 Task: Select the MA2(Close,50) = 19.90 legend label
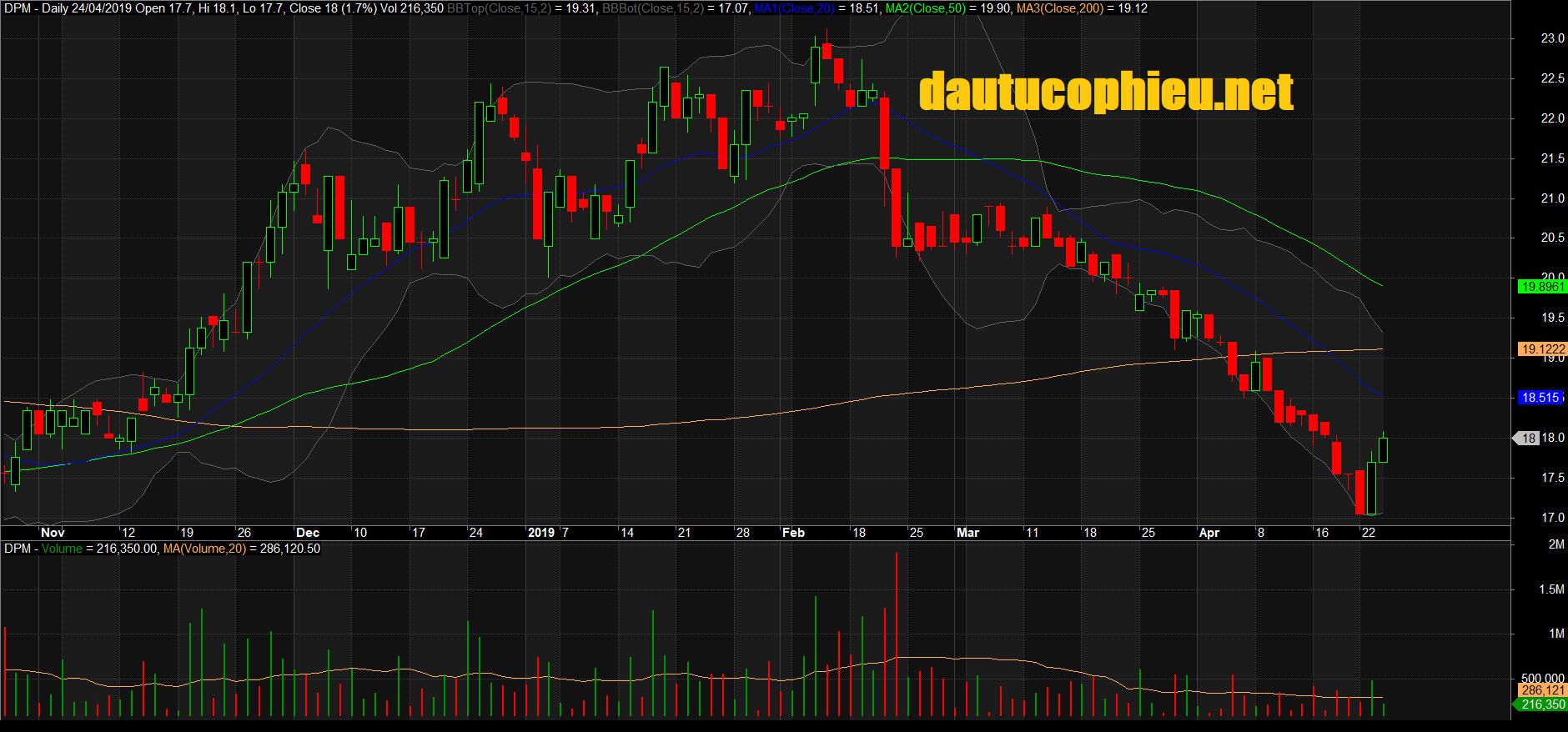coord(947,8)
